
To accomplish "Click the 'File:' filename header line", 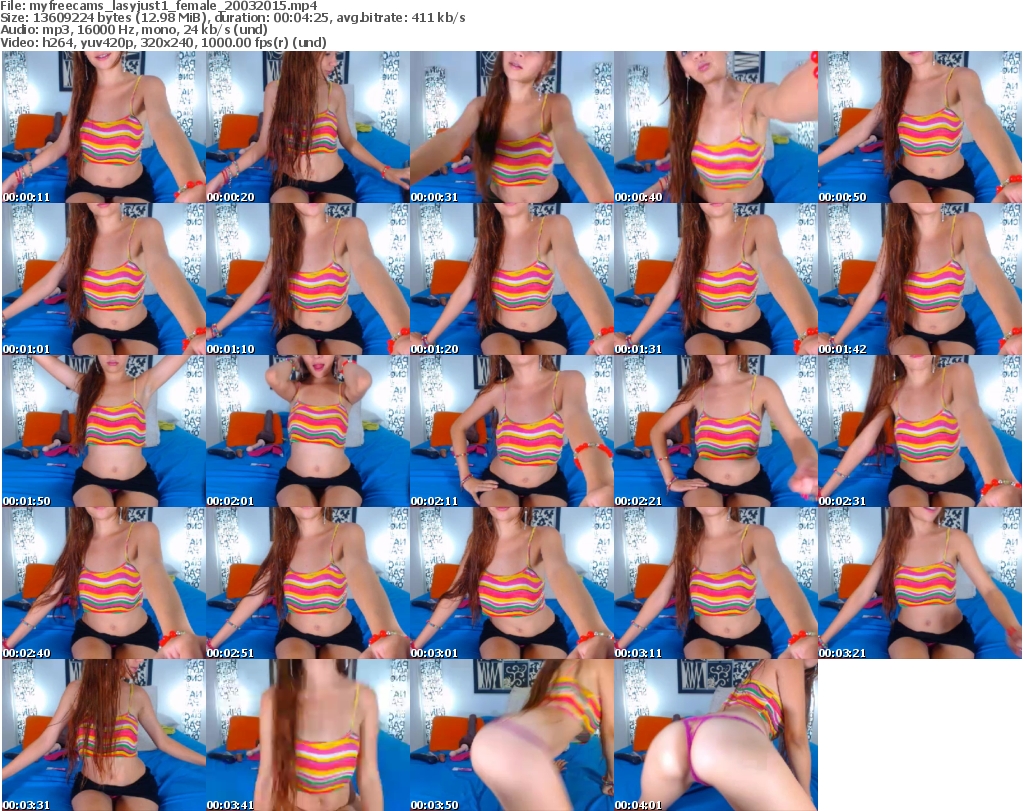I will tap(159, 6).
